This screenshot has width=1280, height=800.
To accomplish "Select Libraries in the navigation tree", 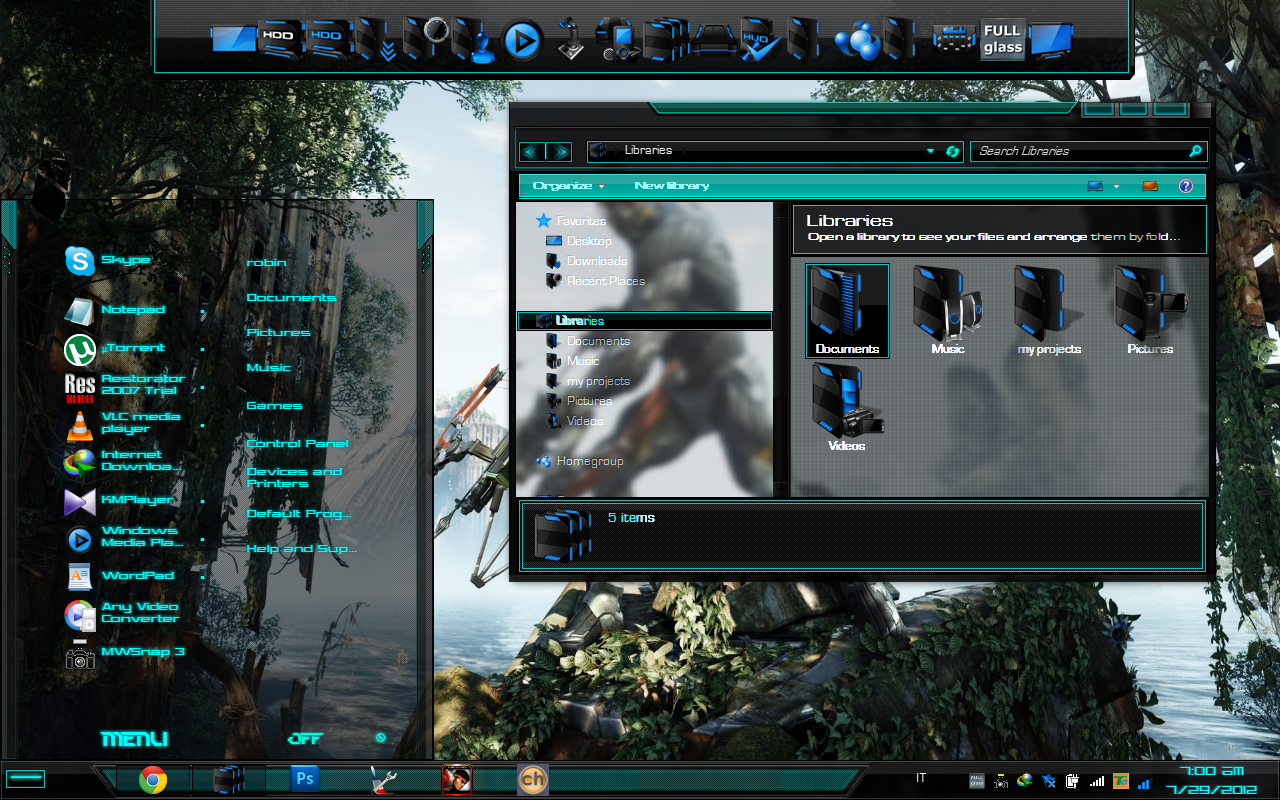I will [x=645, y=321].
